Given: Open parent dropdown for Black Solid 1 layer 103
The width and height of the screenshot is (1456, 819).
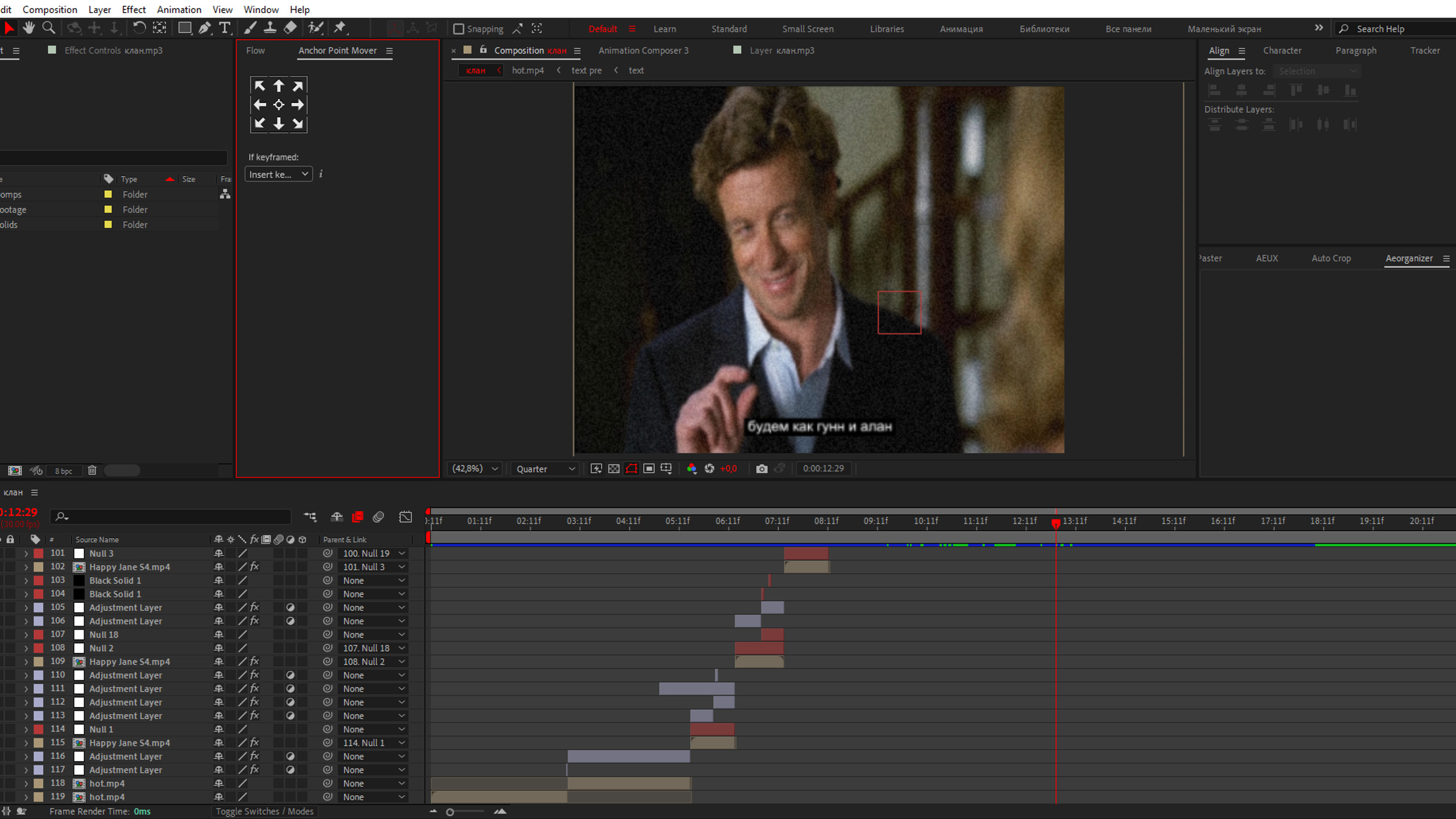Looking at the screenshot, I should pyautogui.click(x=374, y=580).
